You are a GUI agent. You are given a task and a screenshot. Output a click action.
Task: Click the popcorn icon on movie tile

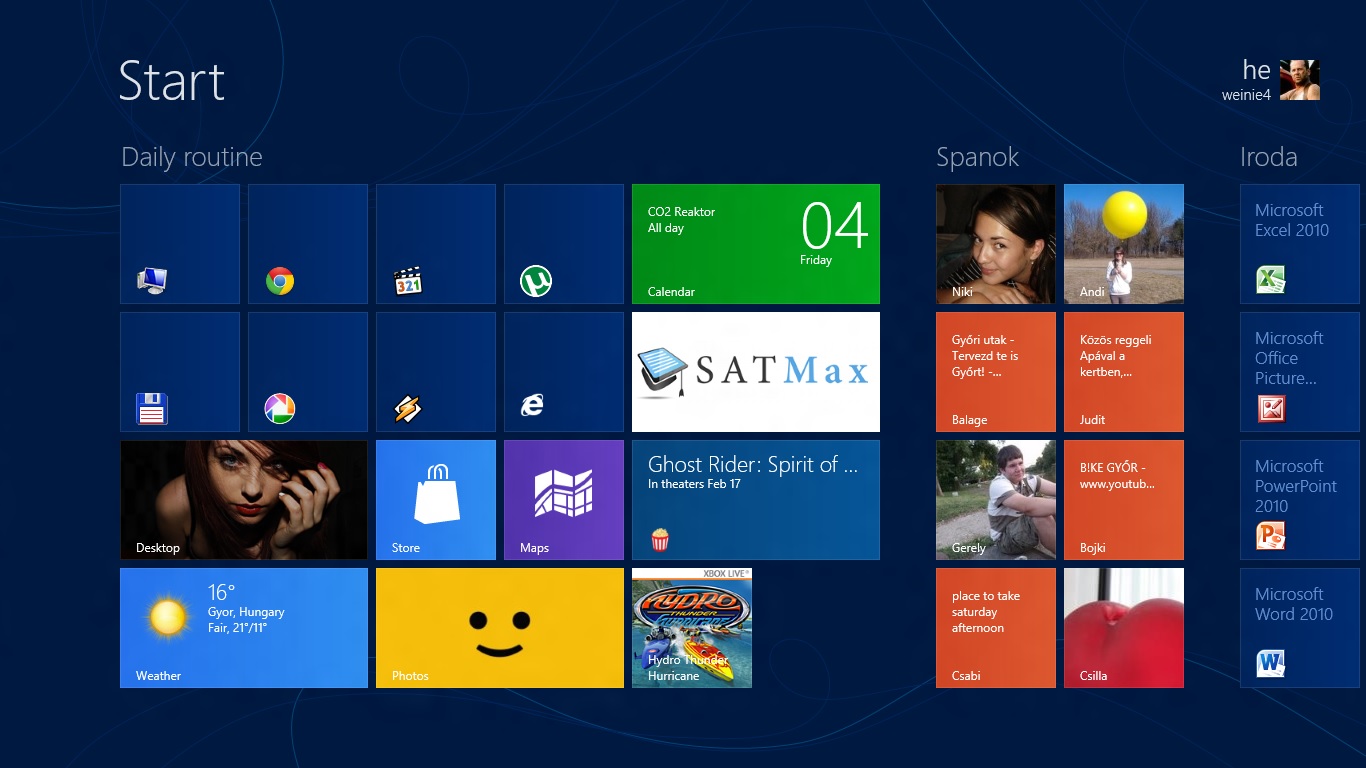(x=660, y=540)
